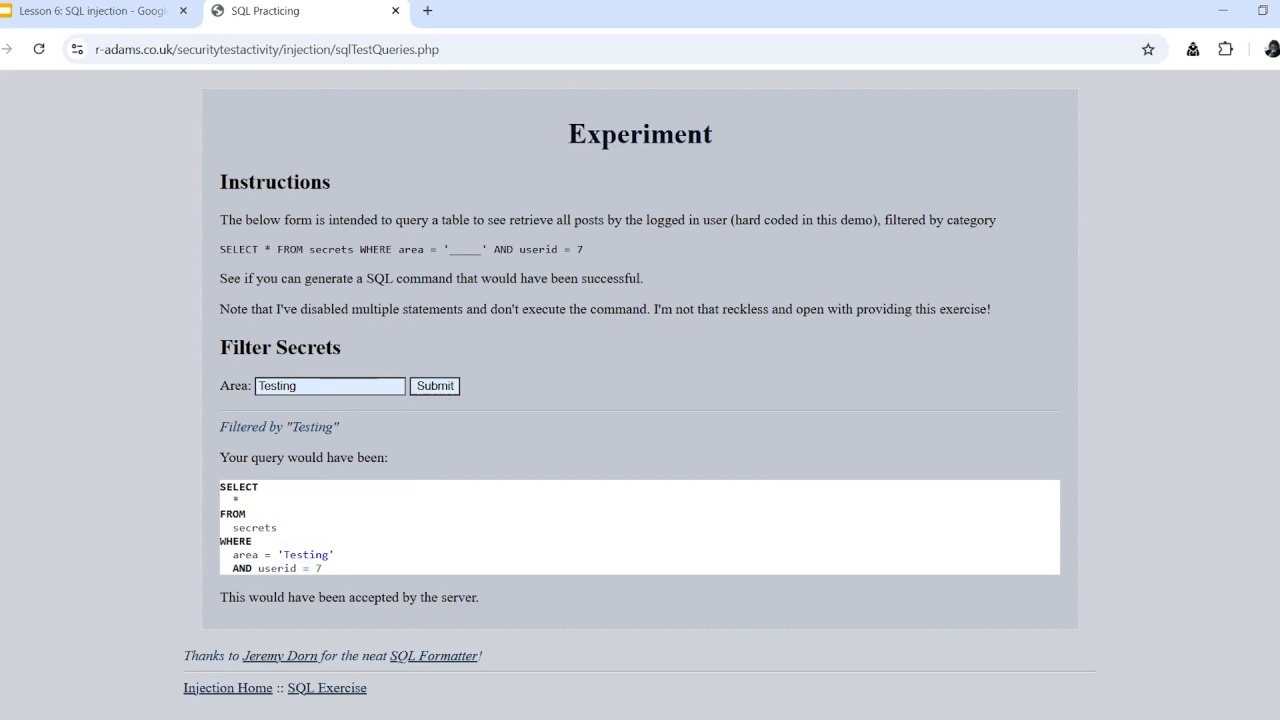Open the site information icon in the address bar

coord(77,49)
